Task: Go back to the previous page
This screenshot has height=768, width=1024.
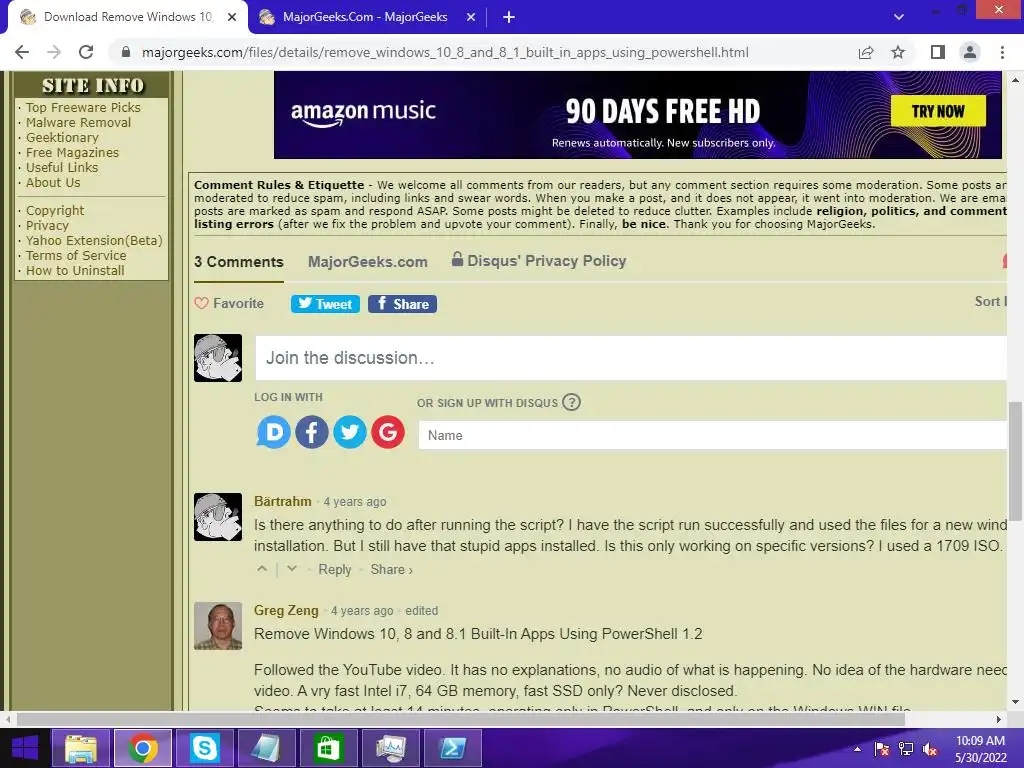Action: point(22,52)
